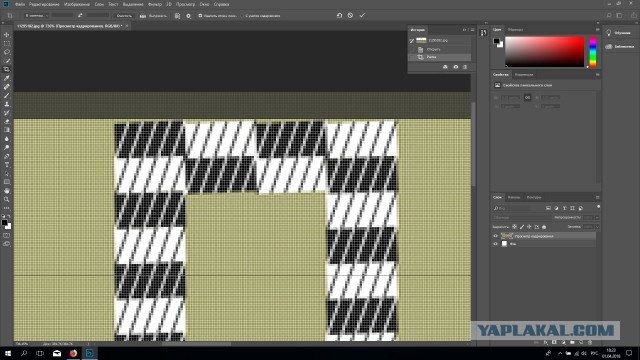The height and width of the screenshot is (360, 640).
Task: Select the Crop tool in toolbox
Action: [7, 69]
